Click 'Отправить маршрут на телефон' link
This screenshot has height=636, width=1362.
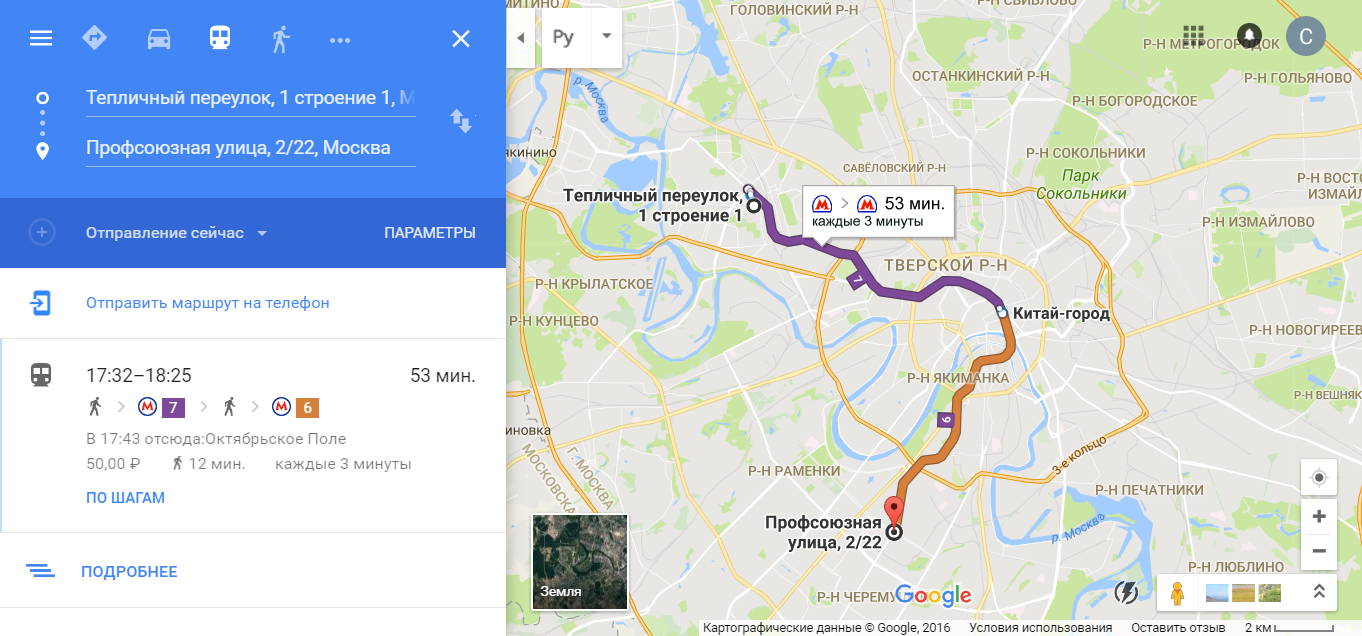tap(208, 303)
